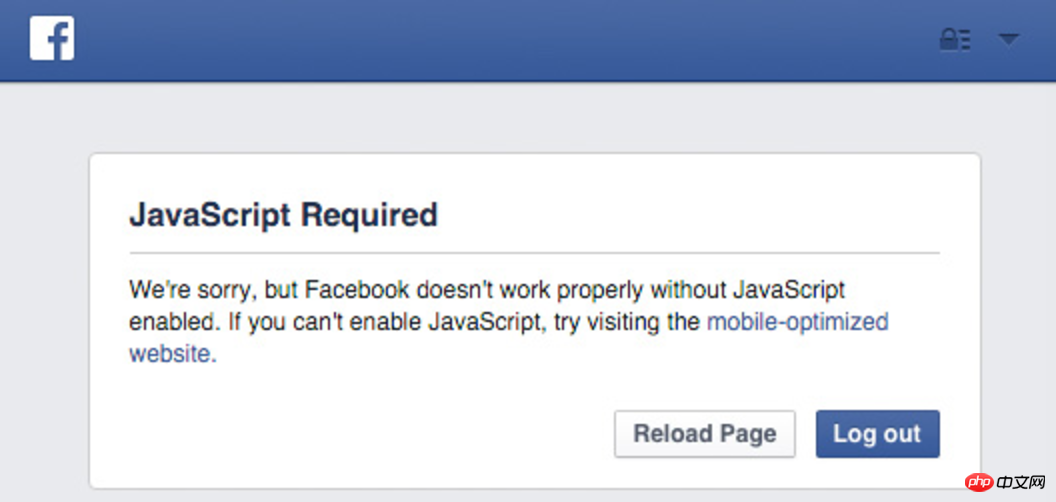Viewport: 1056px width, 502px height.
Task: Click the Reload Page button
Action: (704, 434)
